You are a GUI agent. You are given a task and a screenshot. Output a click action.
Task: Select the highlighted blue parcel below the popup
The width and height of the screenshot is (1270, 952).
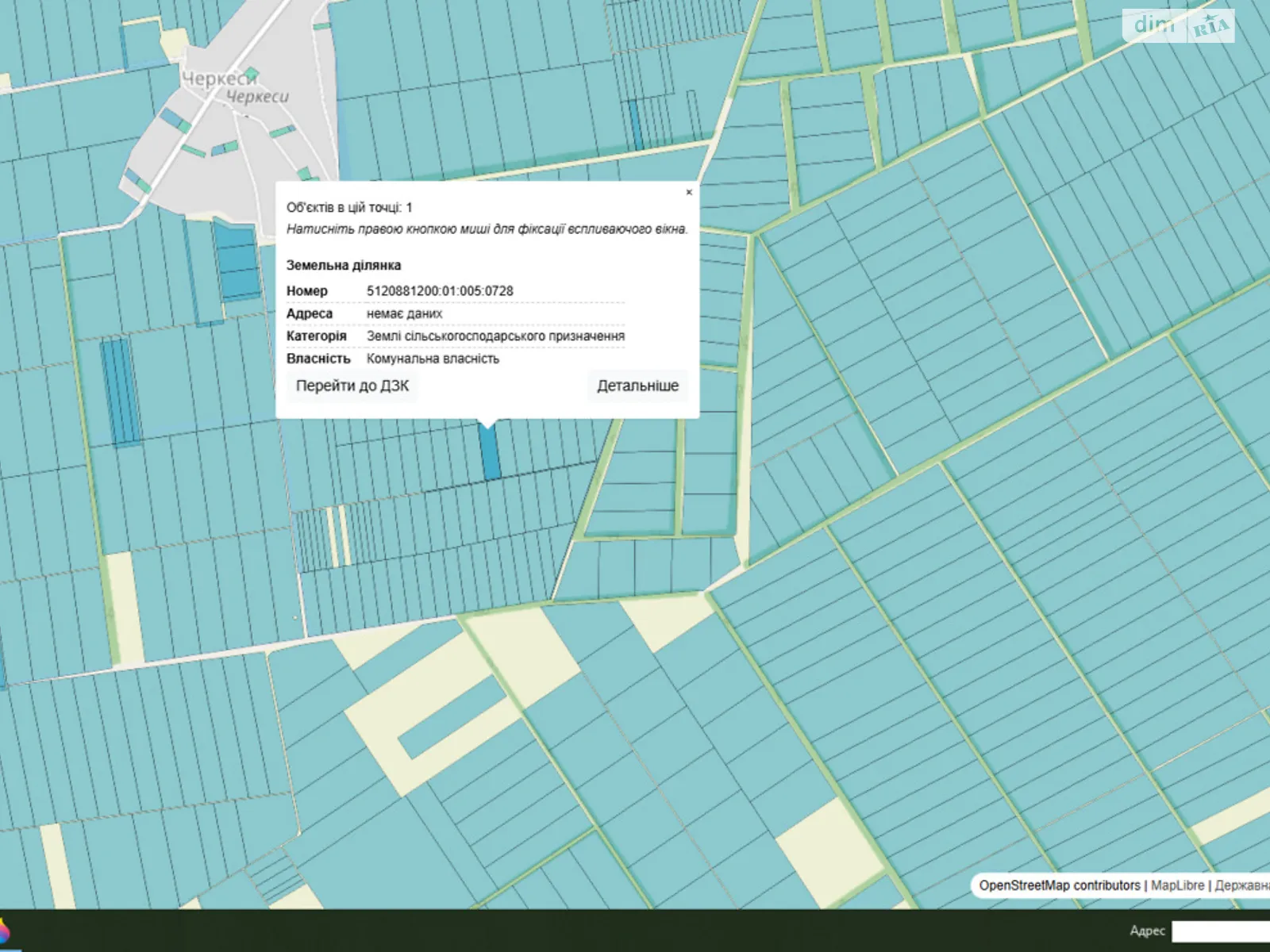point(490,451)
